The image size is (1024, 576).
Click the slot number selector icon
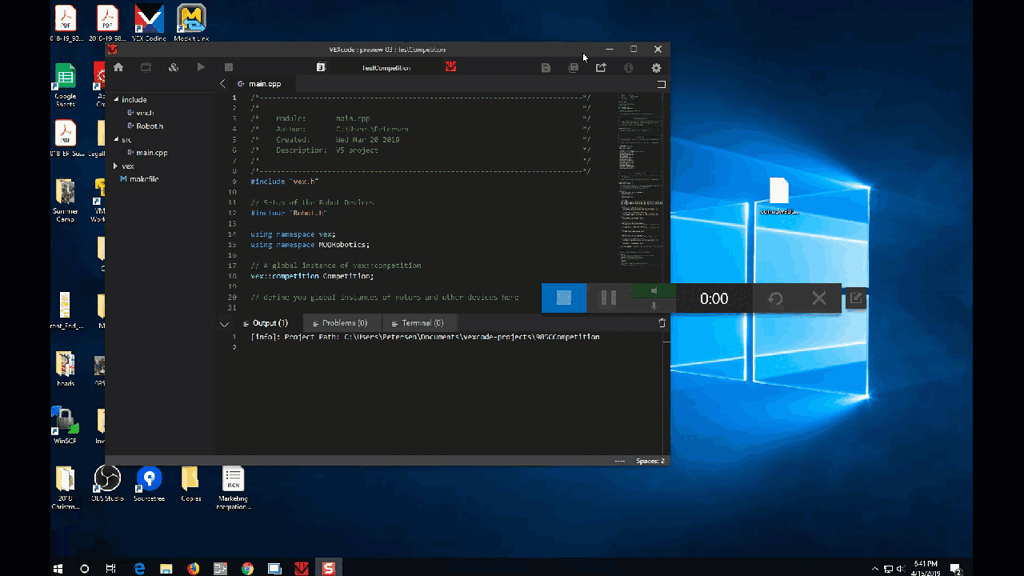321,68
